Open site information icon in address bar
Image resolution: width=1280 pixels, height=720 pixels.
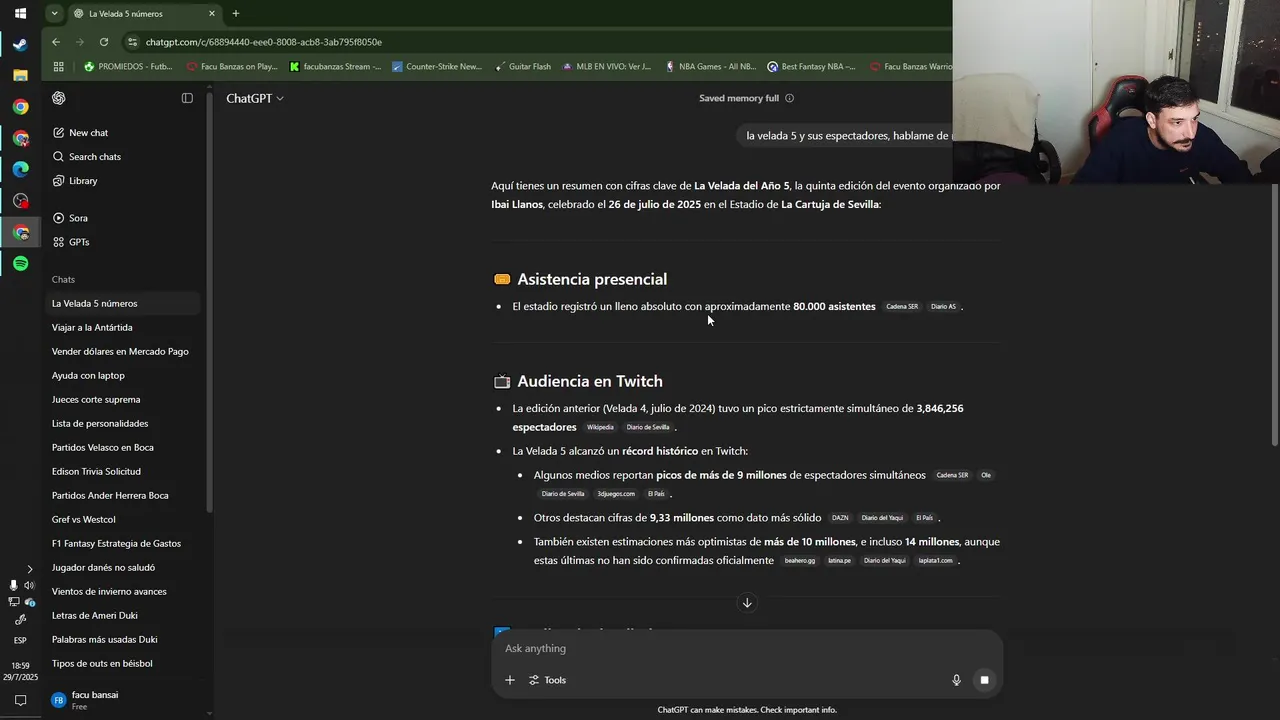coord(132,42)
